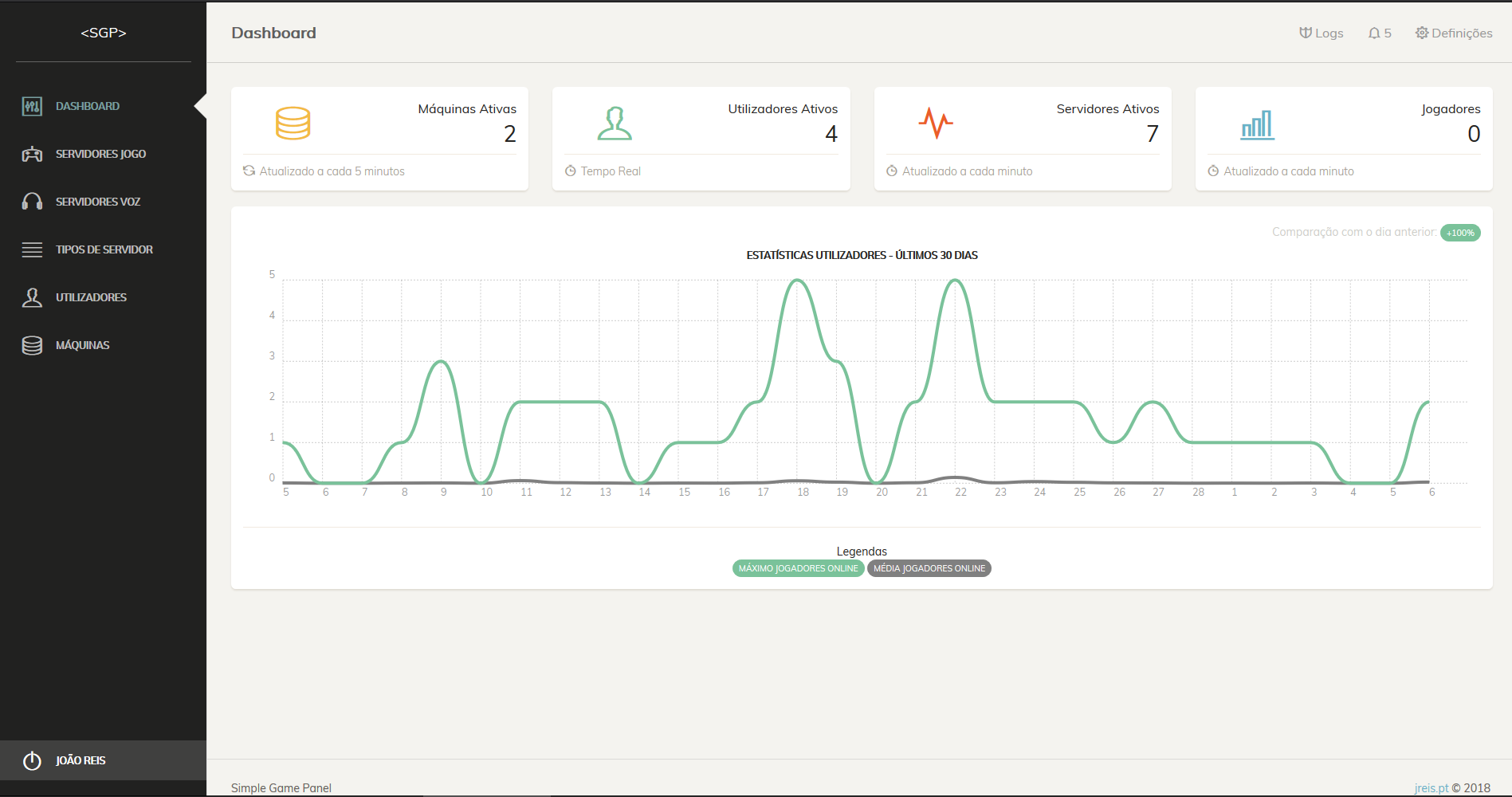The width and height of the screenshot is (1512, 797).
Task: Click the clock icon under Servidores Ativos
Action: coord(892,171)
